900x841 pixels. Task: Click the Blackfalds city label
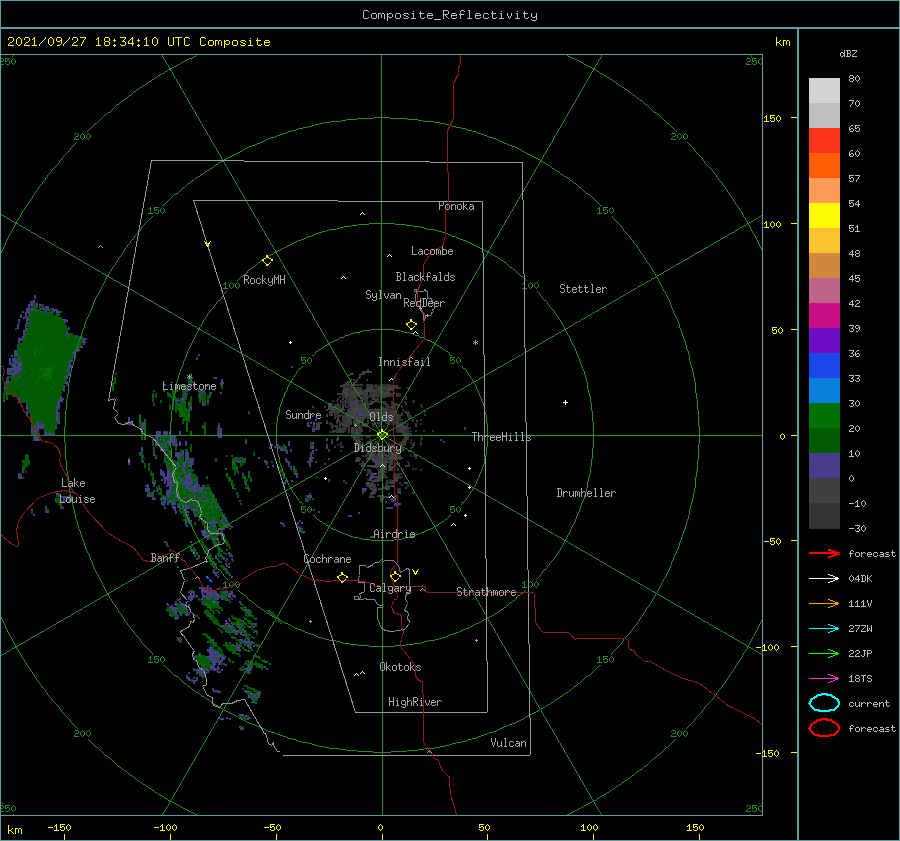[425, 277]
